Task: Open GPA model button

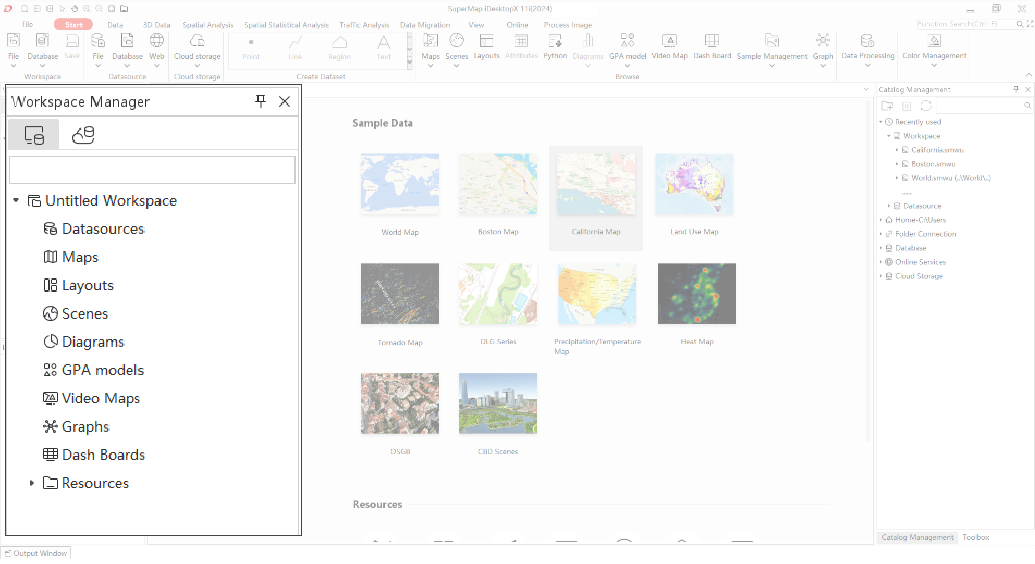Action: [627, 50]
